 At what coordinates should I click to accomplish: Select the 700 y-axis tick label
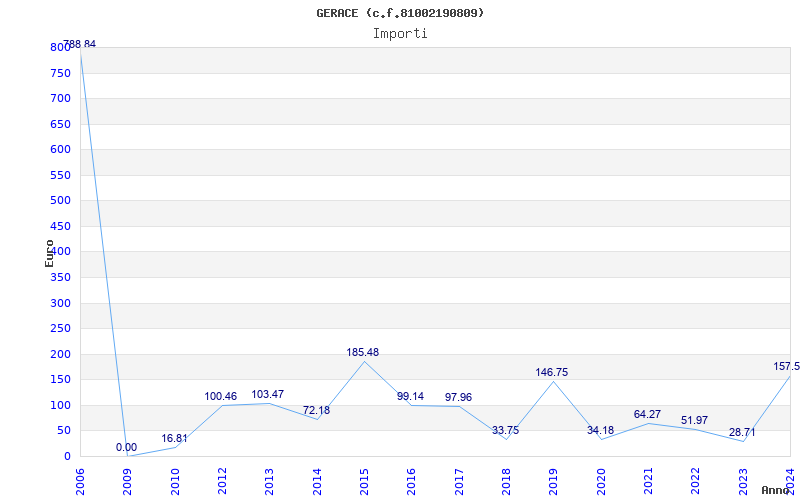[60, 98]
